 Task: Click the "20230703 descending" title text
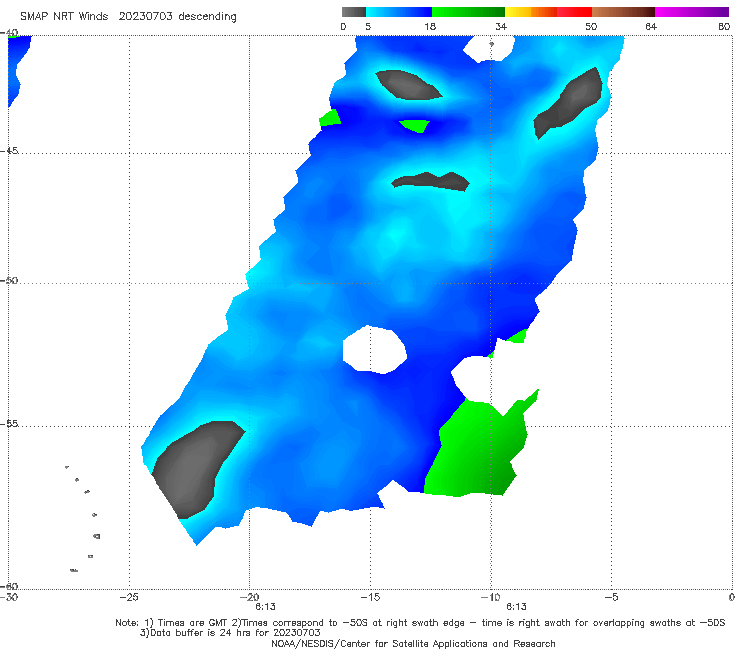(x=177, y=17)
